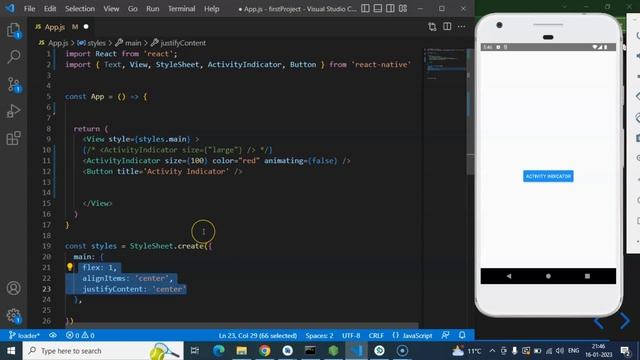640x360 pixels.
Task: Open the File menu
Action: (x=29, y=9)
